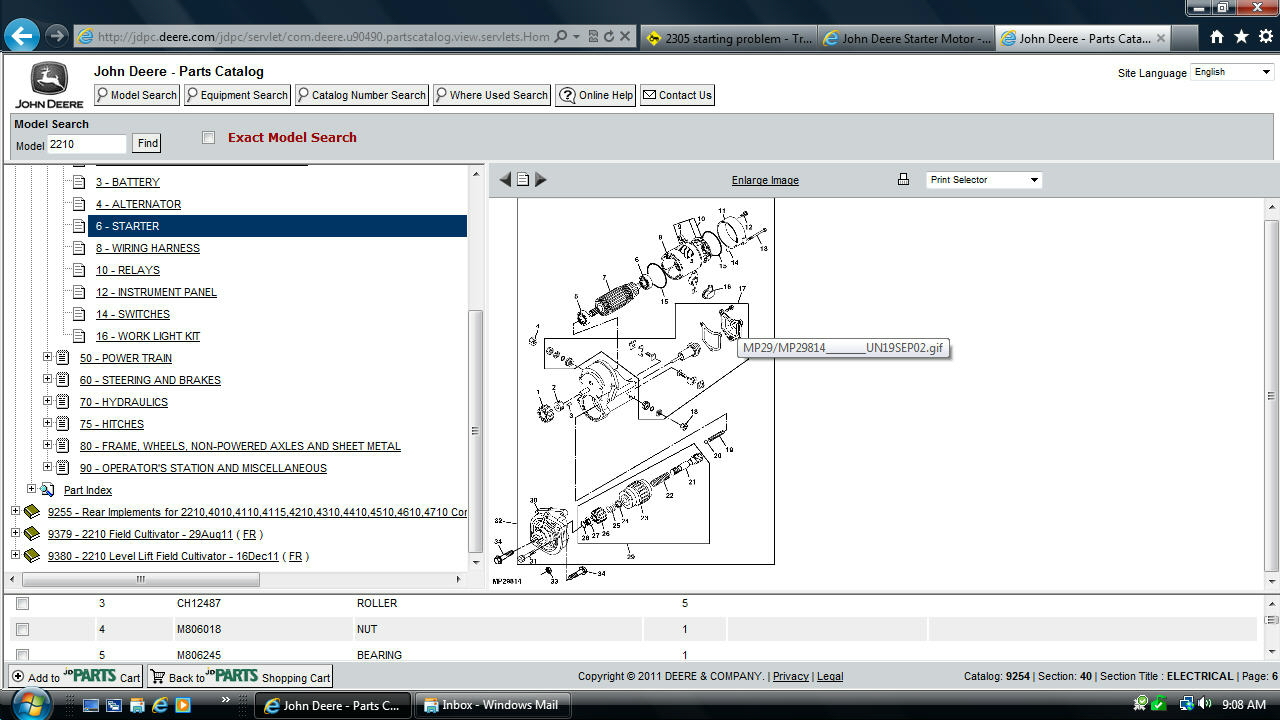Viewport: 1280px width, 720px height.
Task: Click Add to JDParts Cart button
Action: [x=76, y=677]
